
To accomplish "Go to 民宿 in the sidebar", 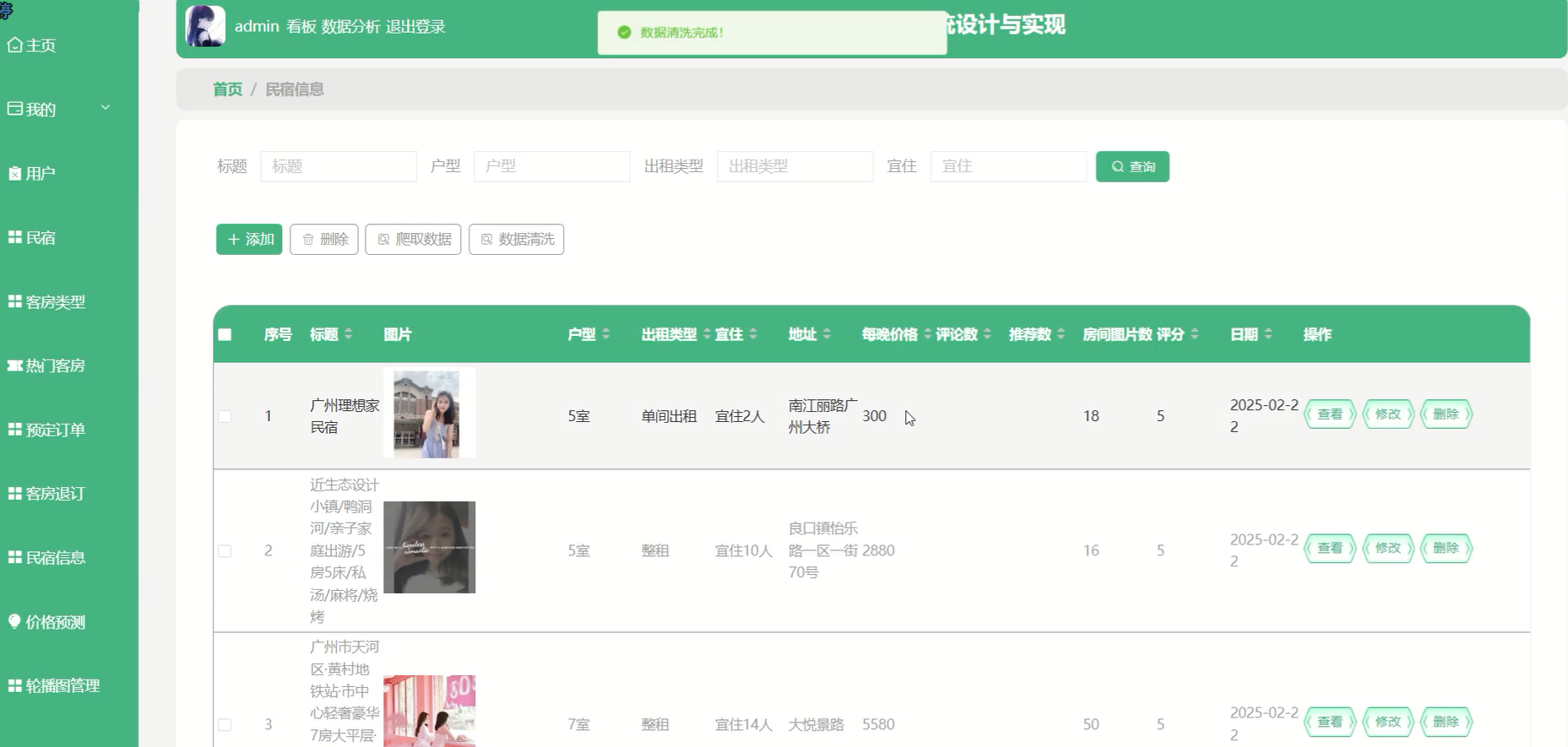I will [32, 238].
